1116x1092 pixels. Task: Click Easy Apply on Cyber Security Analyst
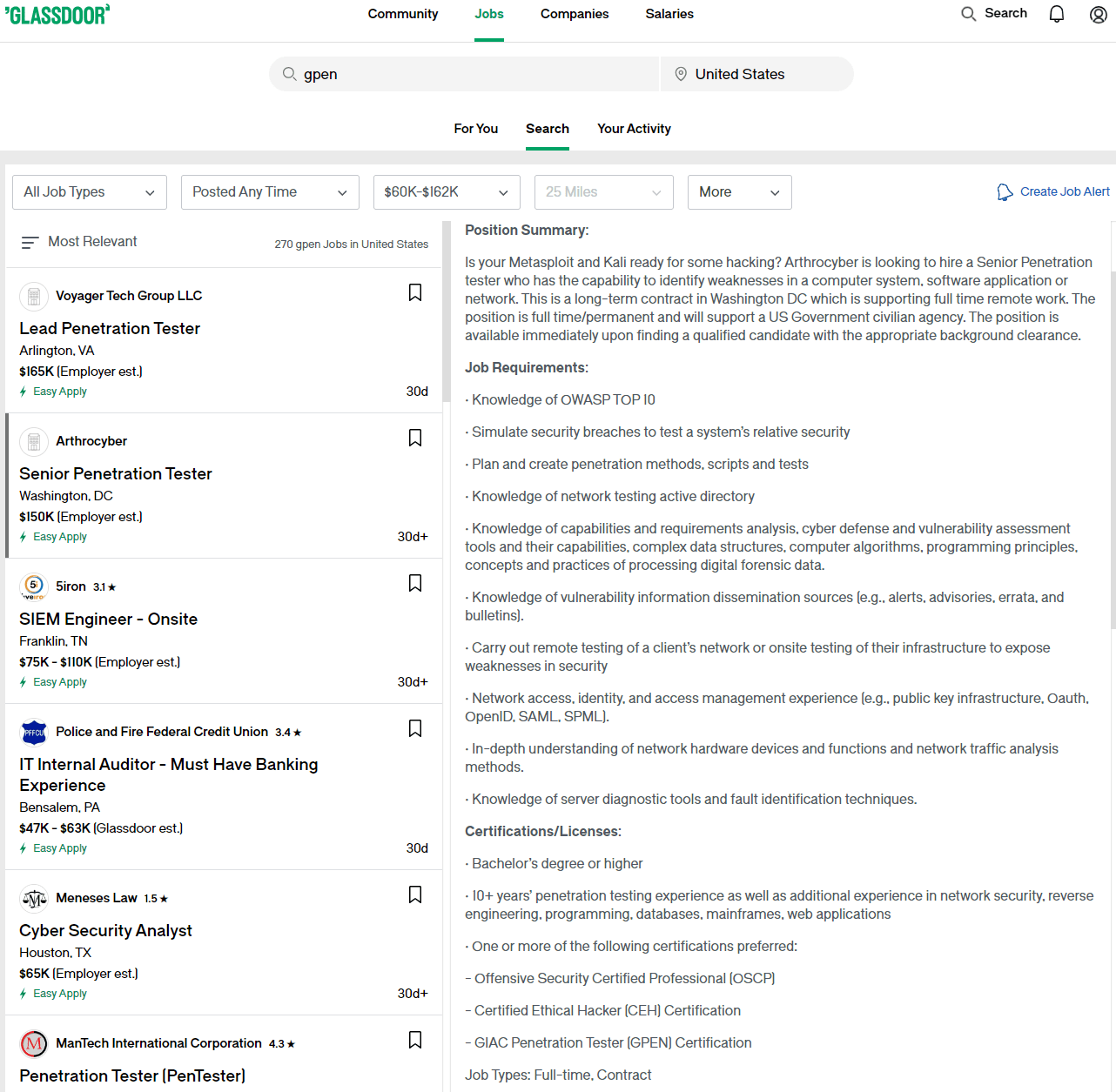[x=53, y=995]
